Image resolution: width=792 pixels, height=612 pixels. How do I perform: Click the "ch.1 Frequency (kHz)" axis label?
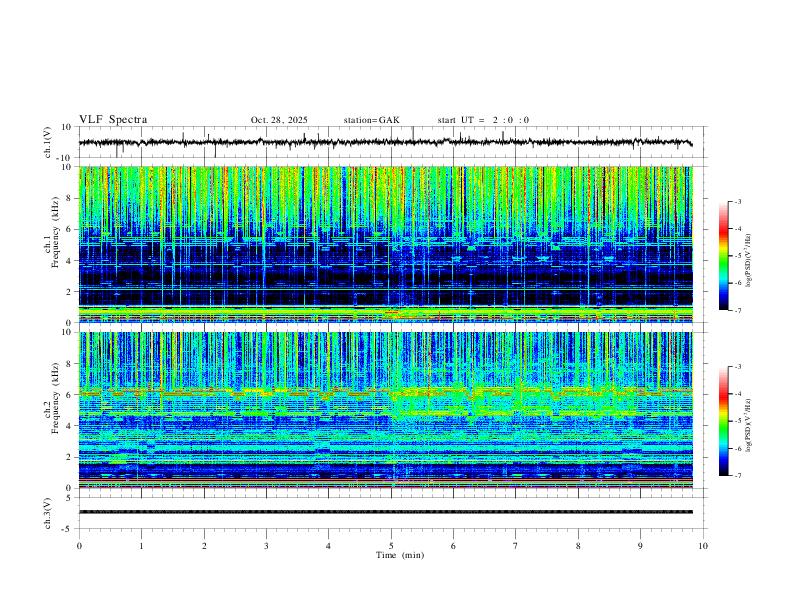click(51, 232)
